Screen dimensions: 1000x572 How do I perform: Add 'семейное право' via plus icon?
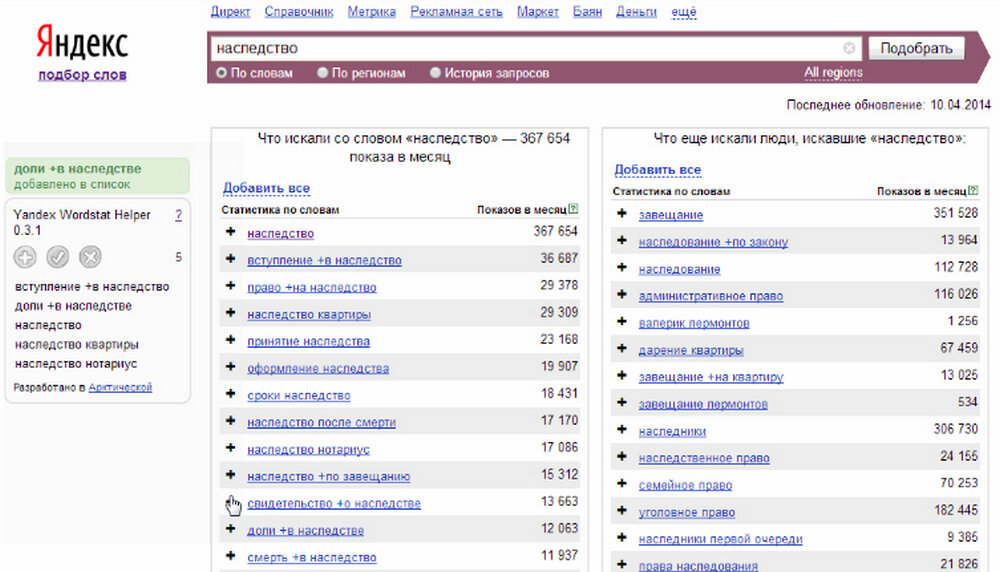pyautogui.click(x=622, y=483)
